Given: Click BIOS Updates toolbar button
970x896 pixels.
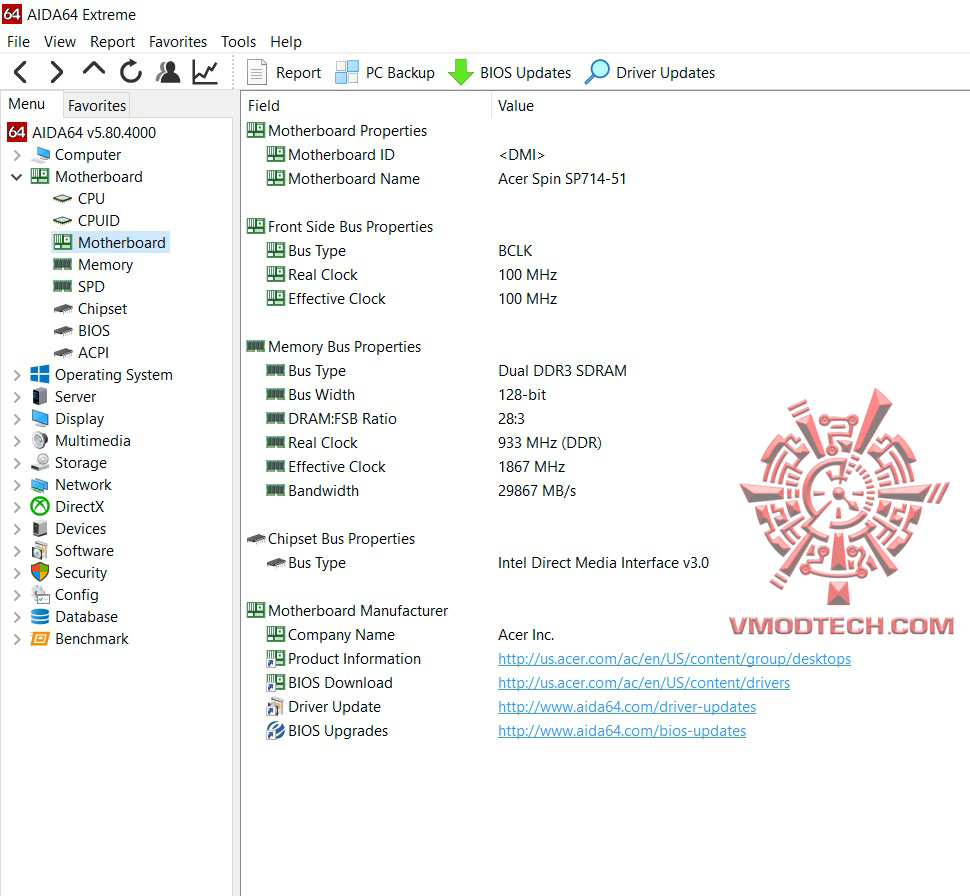Looking at the screenshot, I should 510,72.
